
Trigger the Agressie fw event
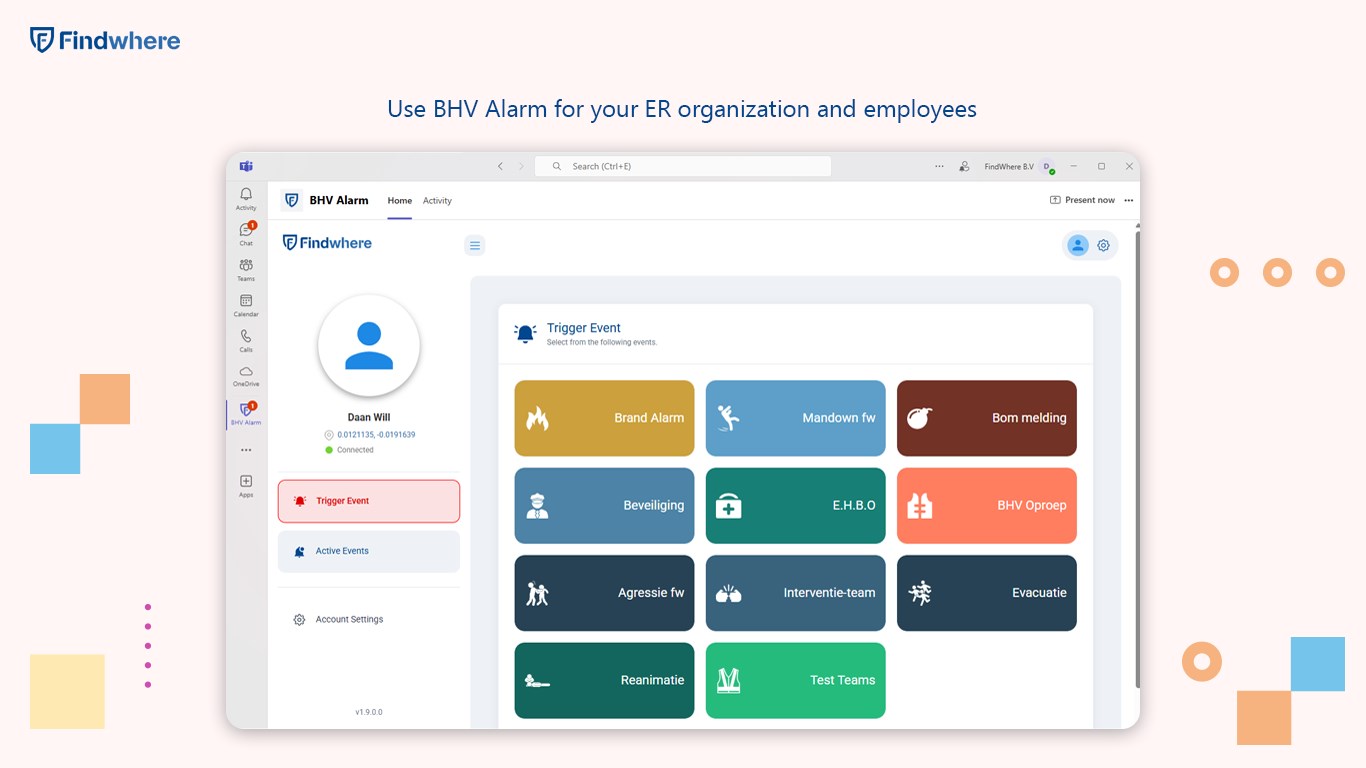[x=604, y=593]
